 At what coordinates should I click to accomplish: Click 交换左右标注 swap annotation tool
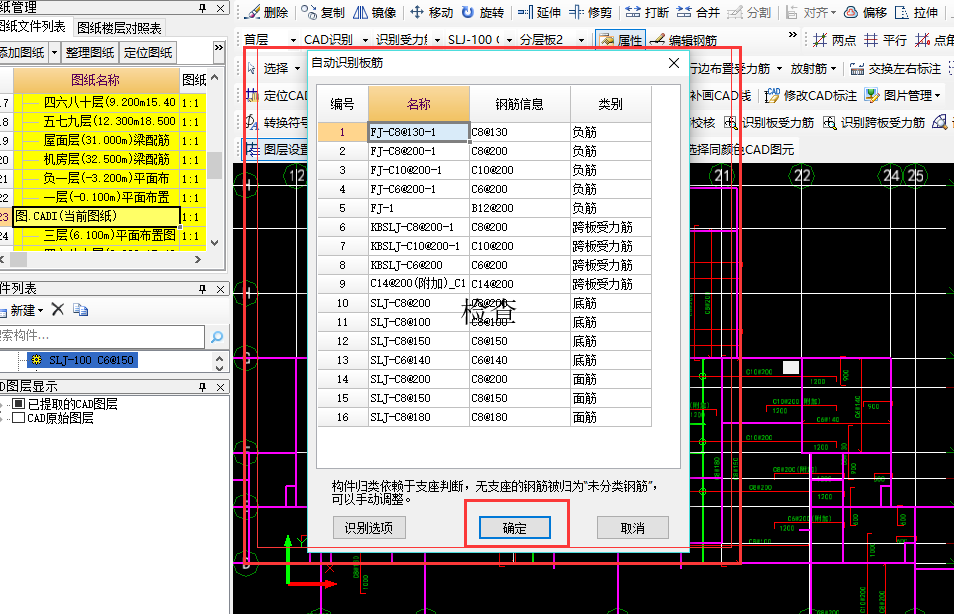point(895,69)
